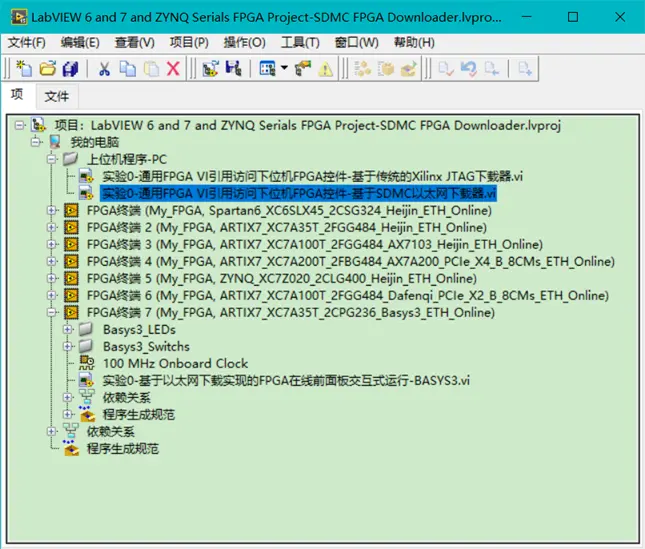Click the find project items icon
Image resolution: width=645 pixels, height=549 pixels.
(x=303, y=68)
